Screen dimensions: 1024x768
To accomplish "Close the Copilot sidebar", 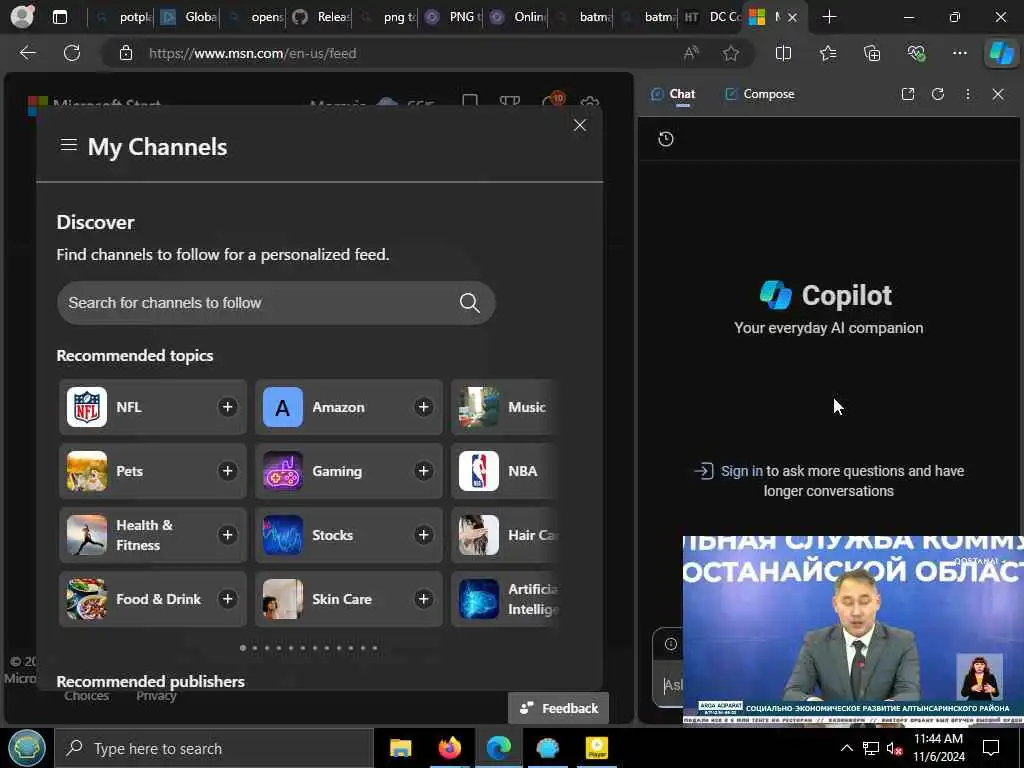I will point(998,94).
